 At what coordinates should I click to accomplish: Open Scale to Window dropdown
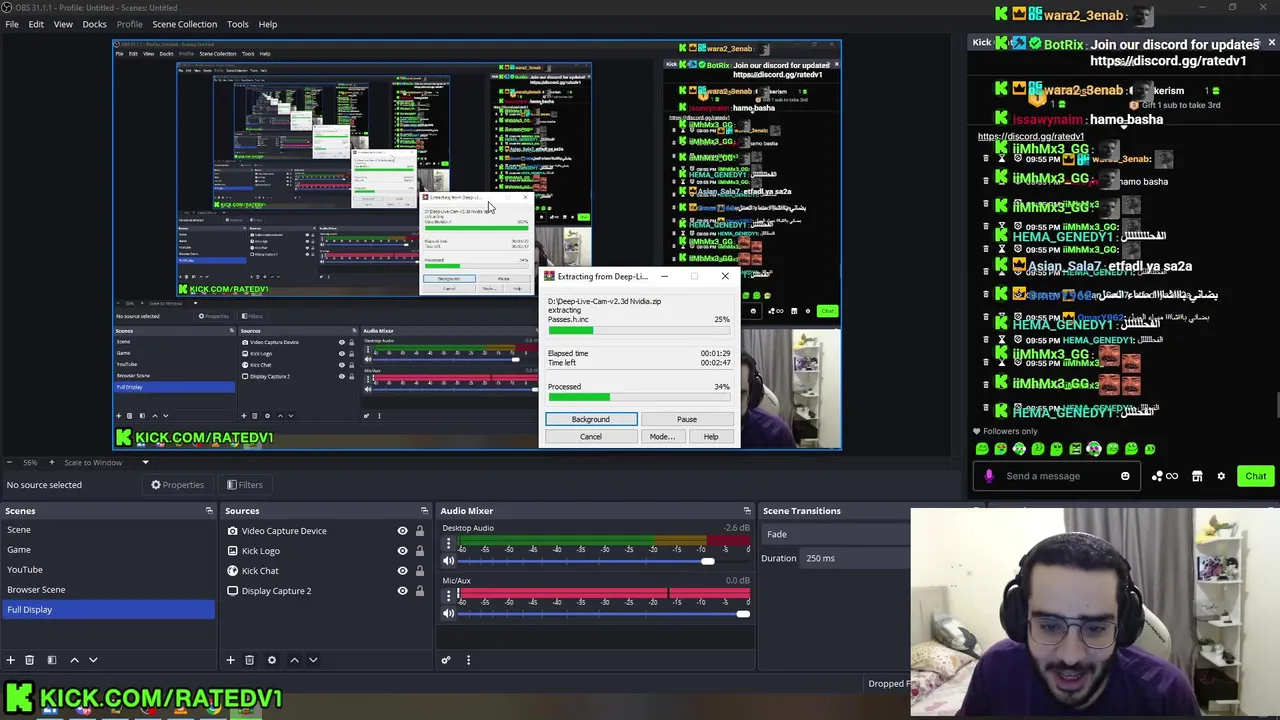(106, 462)
